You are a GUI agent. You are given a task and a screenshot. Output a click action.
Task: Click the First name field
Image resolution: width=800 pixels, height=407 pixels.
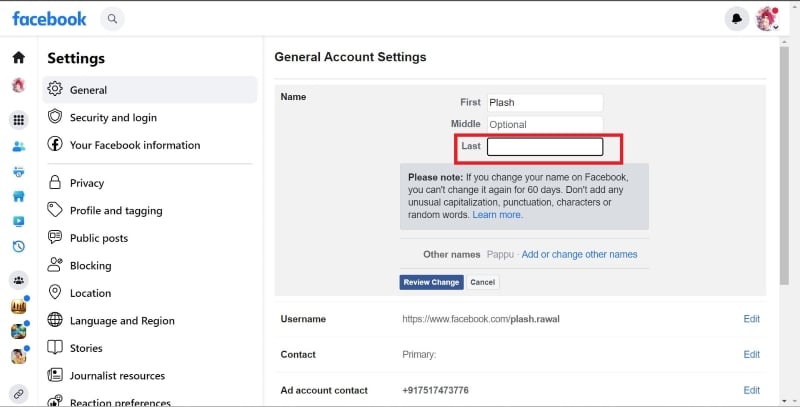pos(545,103)
